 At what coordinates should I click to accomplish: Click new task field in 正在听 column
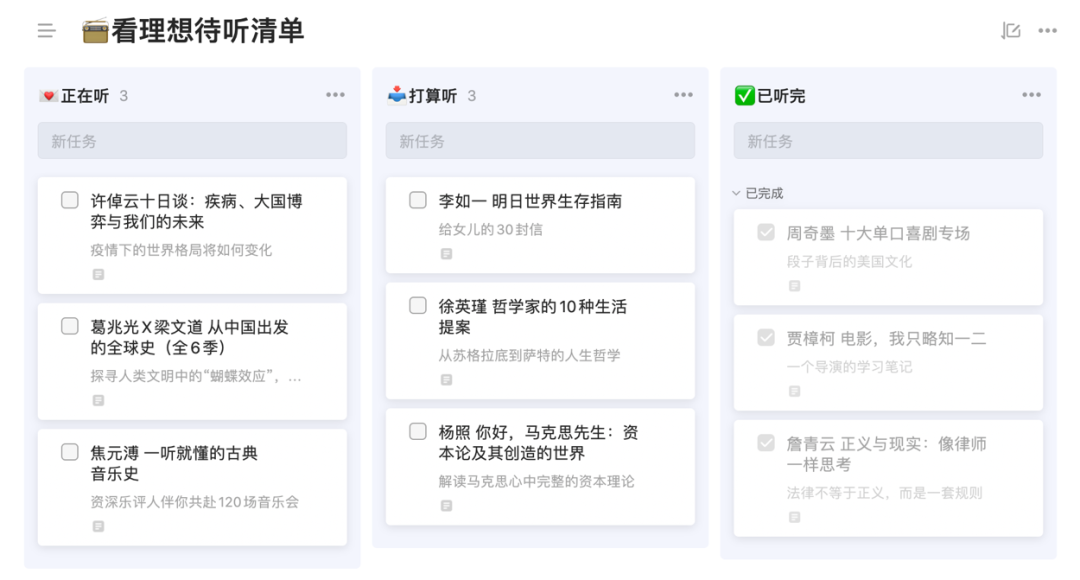[192, 141]
